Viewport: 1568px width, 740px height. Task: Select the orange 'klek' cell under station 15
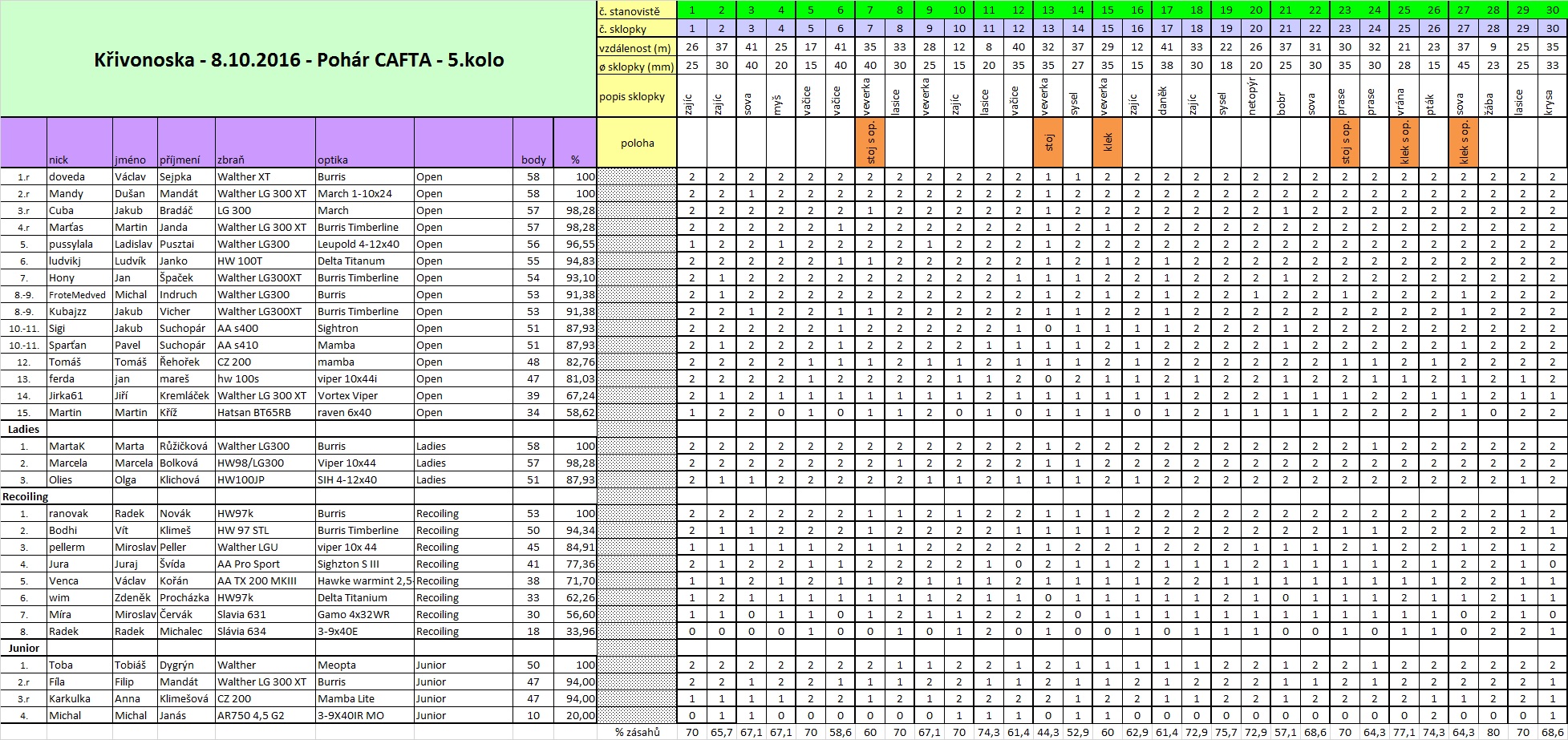pos(1108,143)
